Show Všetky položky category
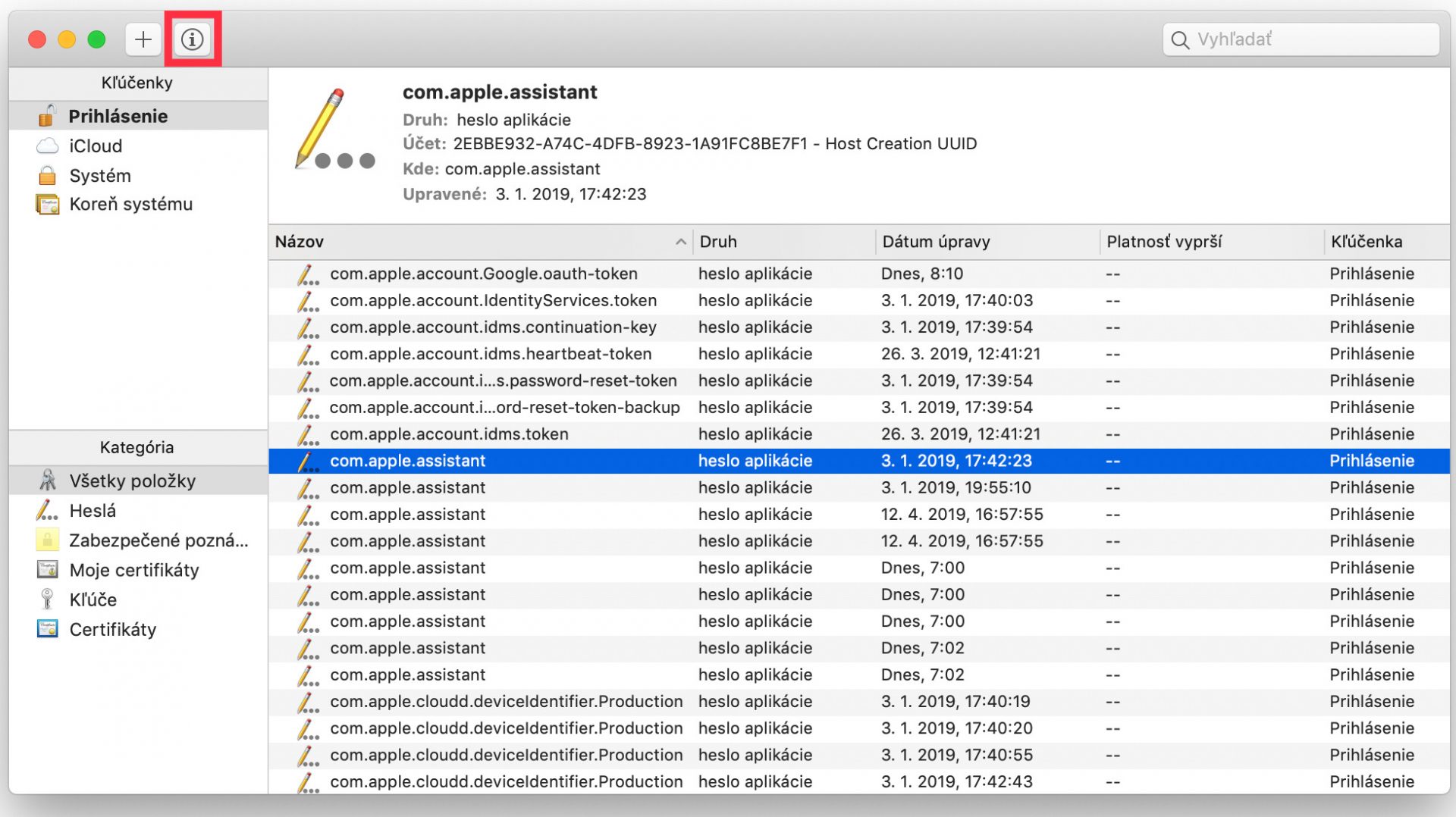 click(138, 480)
